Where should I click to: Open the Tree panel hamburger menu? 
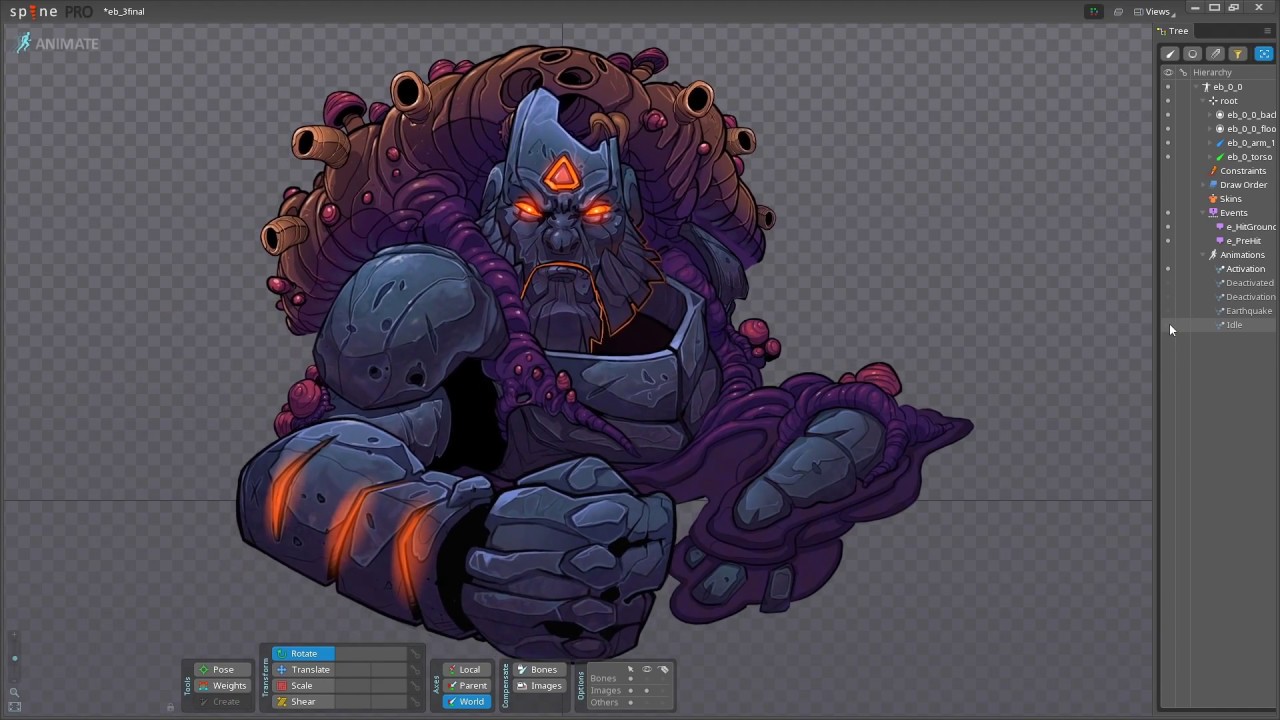[x=1267, y=31]
